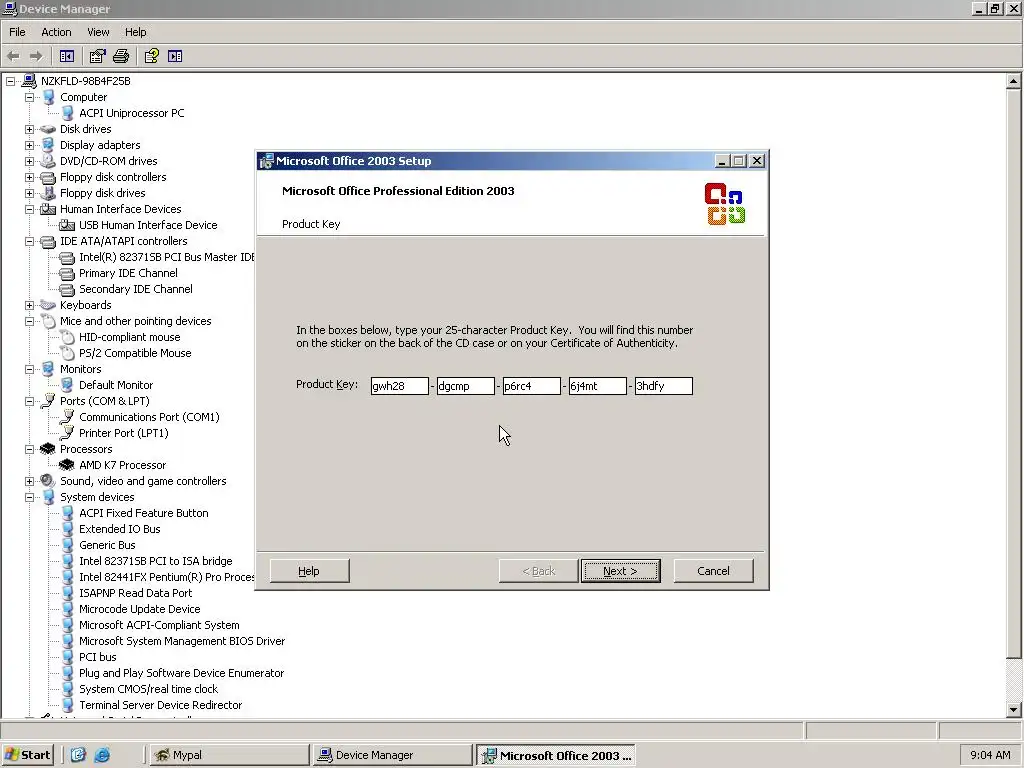Open the Help menu in Device Manager
Viewport: 1024px width, 768px height.
(135, 32)
